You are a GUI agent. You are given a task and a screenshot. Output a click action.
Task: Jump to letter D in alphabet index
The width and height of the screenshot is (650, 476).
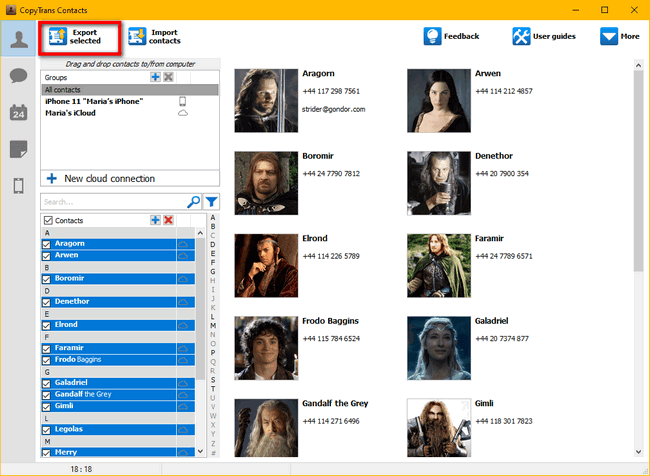[213, 245]
